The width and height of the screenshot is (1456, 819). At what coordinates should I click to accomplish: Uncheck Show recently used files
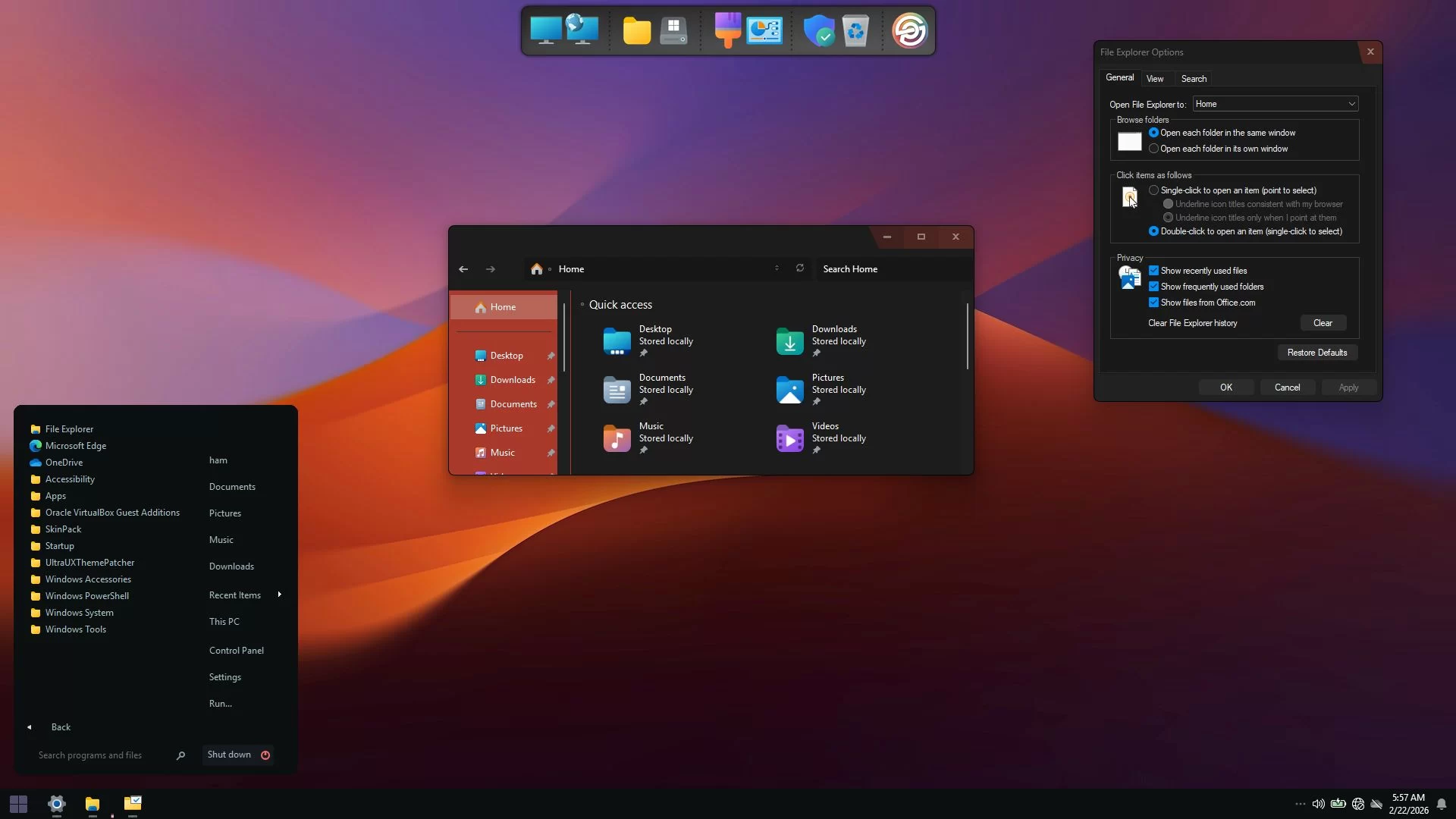point(1153,271)
